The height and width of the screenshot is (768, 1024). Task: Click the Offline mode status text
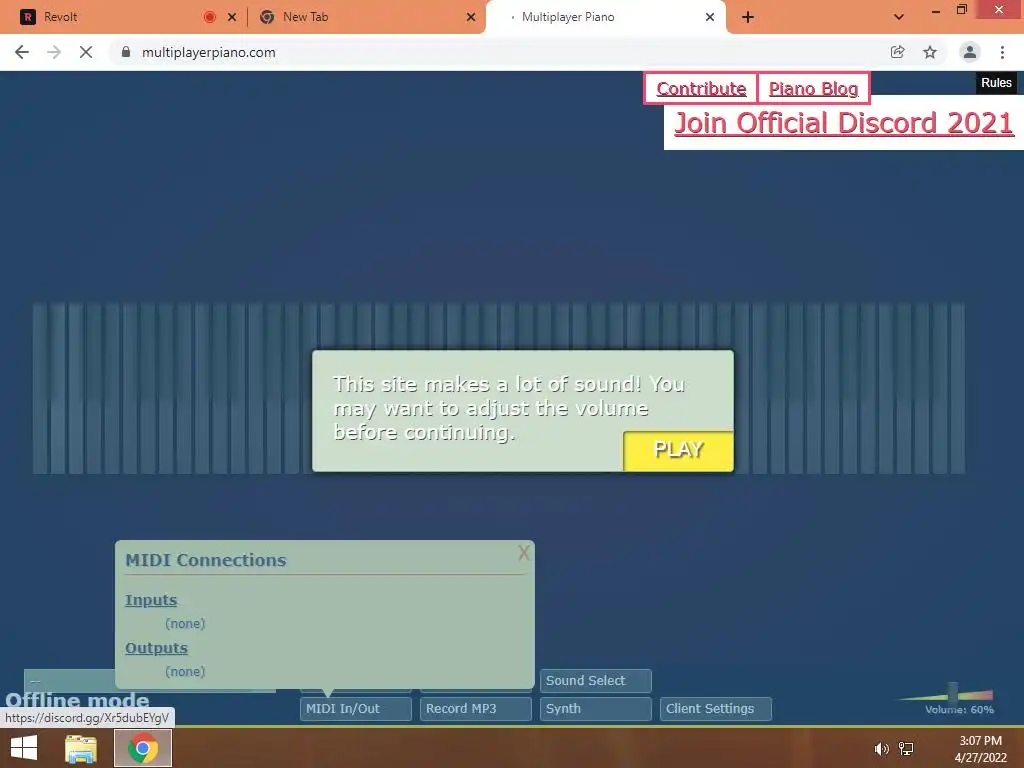point(77,700)
